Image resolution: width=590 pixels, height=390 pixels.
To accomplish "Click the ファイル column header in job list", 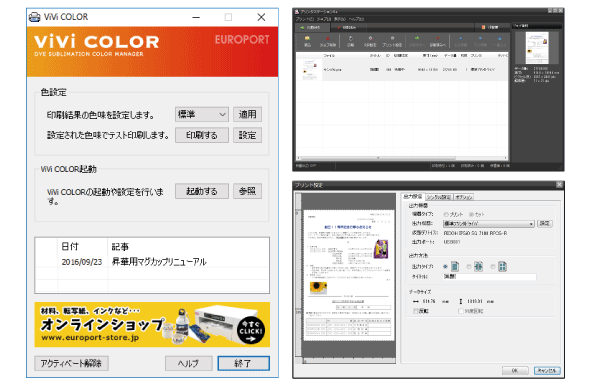I will coord(329,55).
